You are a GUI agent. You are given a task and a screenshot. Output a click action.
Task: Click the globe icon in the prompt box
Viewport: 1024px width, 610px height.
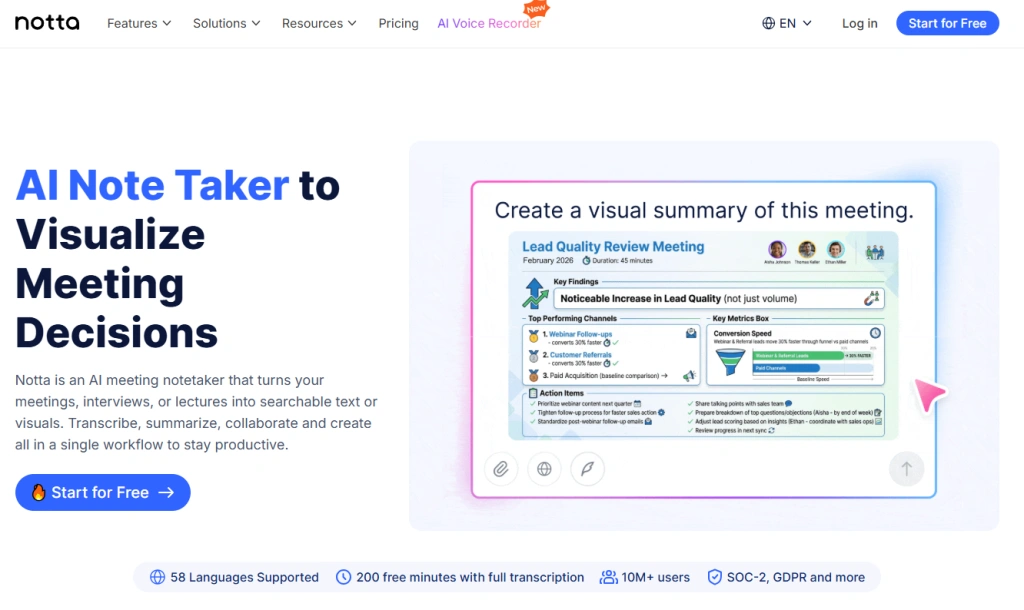[x=544, y=469]
